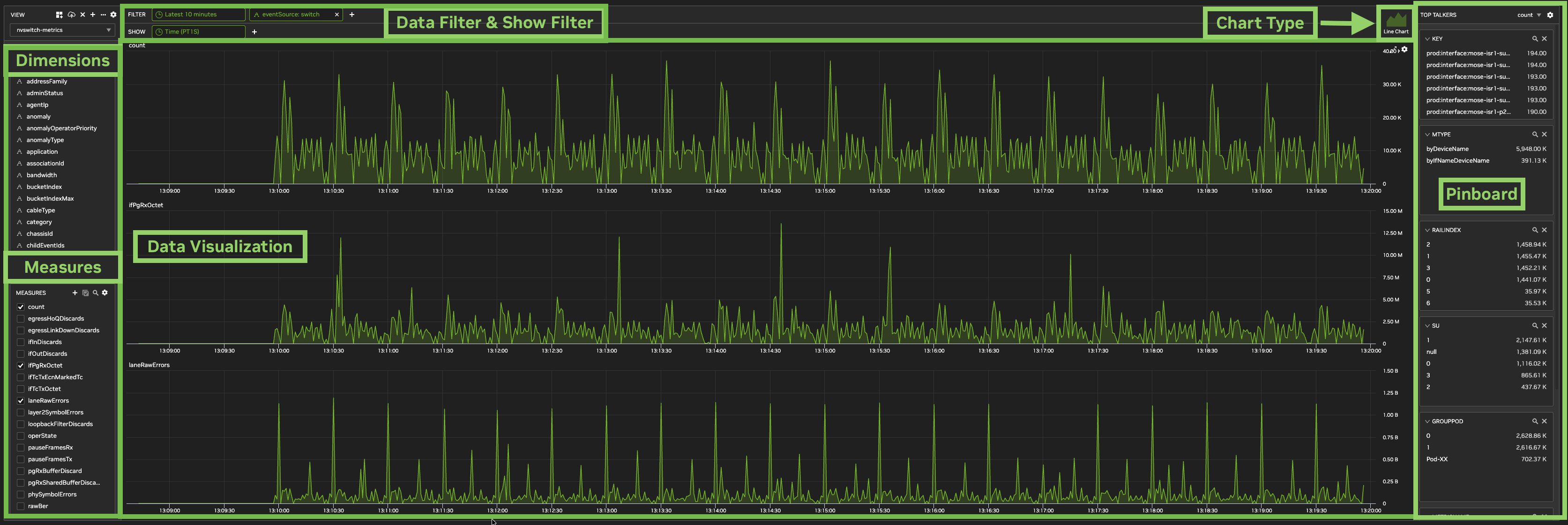Open the MEASURES settings gear
The image size is (1568, 525).
click(105, 293)
